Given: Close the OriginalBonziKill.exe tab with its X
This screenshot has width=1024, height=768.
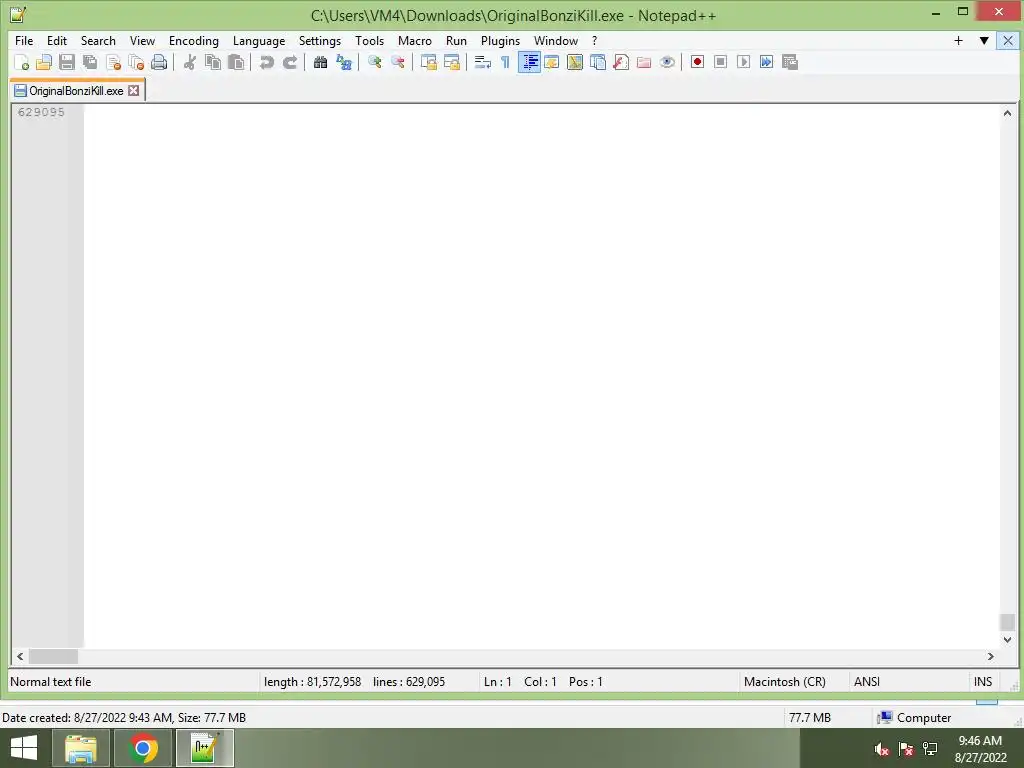Looking at the screenshot, I should pyautogui.click(x=133, y=91).
